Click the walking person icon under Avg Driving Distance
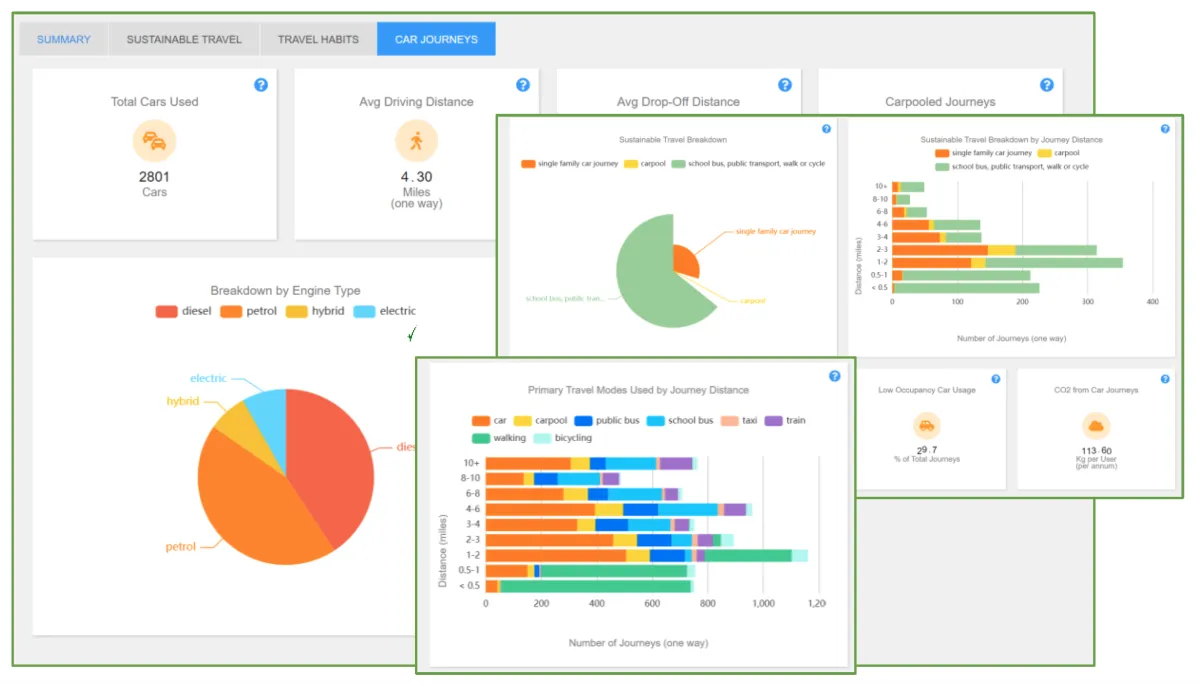The width and height of the screenshot is (1200, 684). pyautogui.click(x=416, y=141)
